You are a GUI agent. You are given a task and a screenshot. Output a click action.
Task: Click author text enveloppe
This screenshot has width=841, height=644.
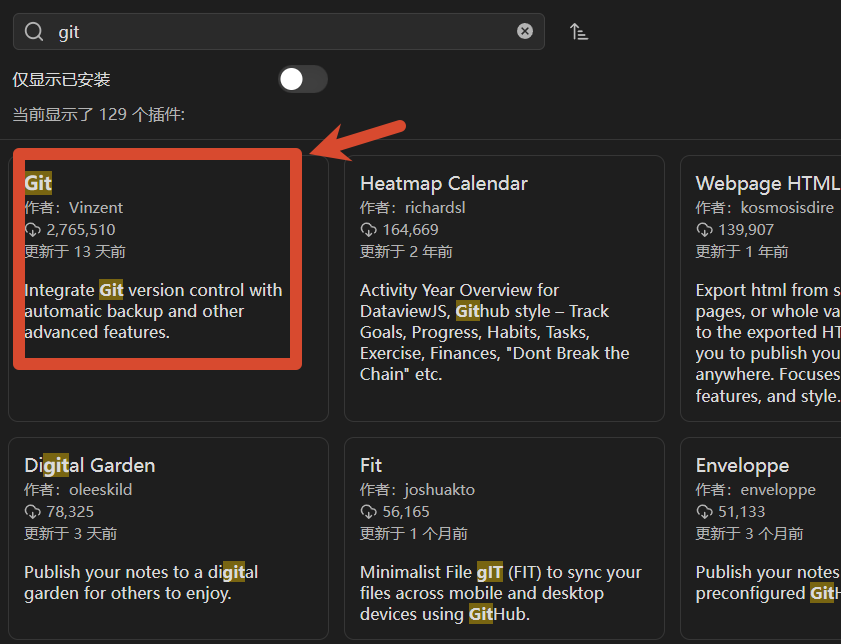click(x=778, y=490)
